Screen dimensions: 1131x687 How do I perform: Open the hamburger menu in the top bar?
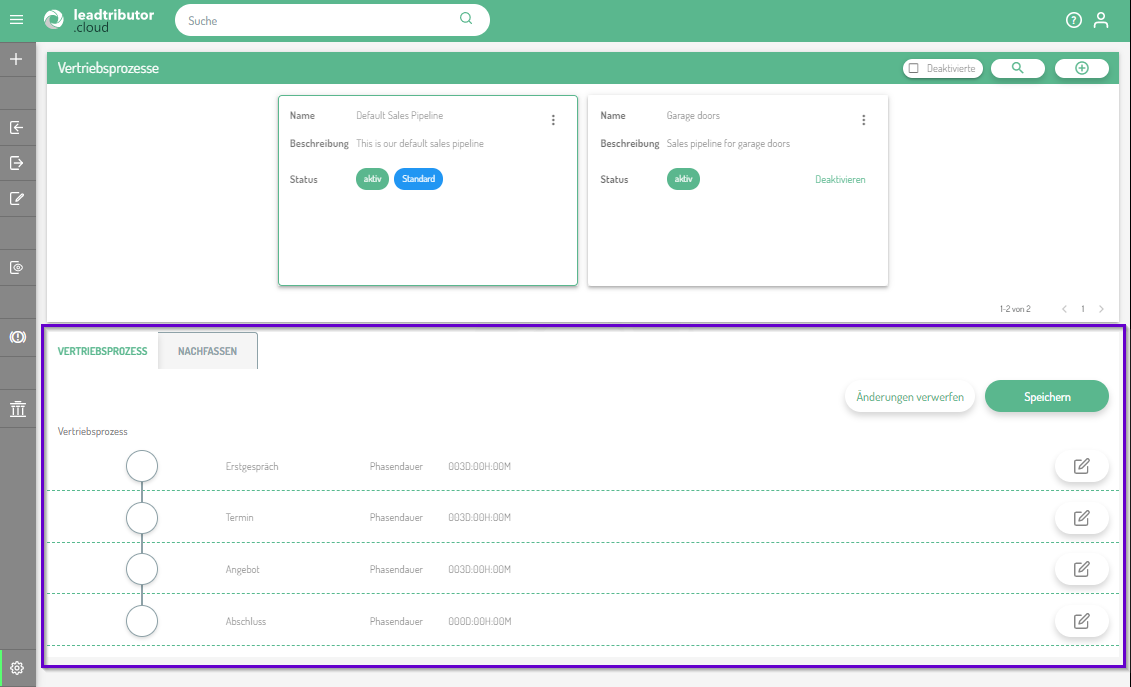point(16,20)
